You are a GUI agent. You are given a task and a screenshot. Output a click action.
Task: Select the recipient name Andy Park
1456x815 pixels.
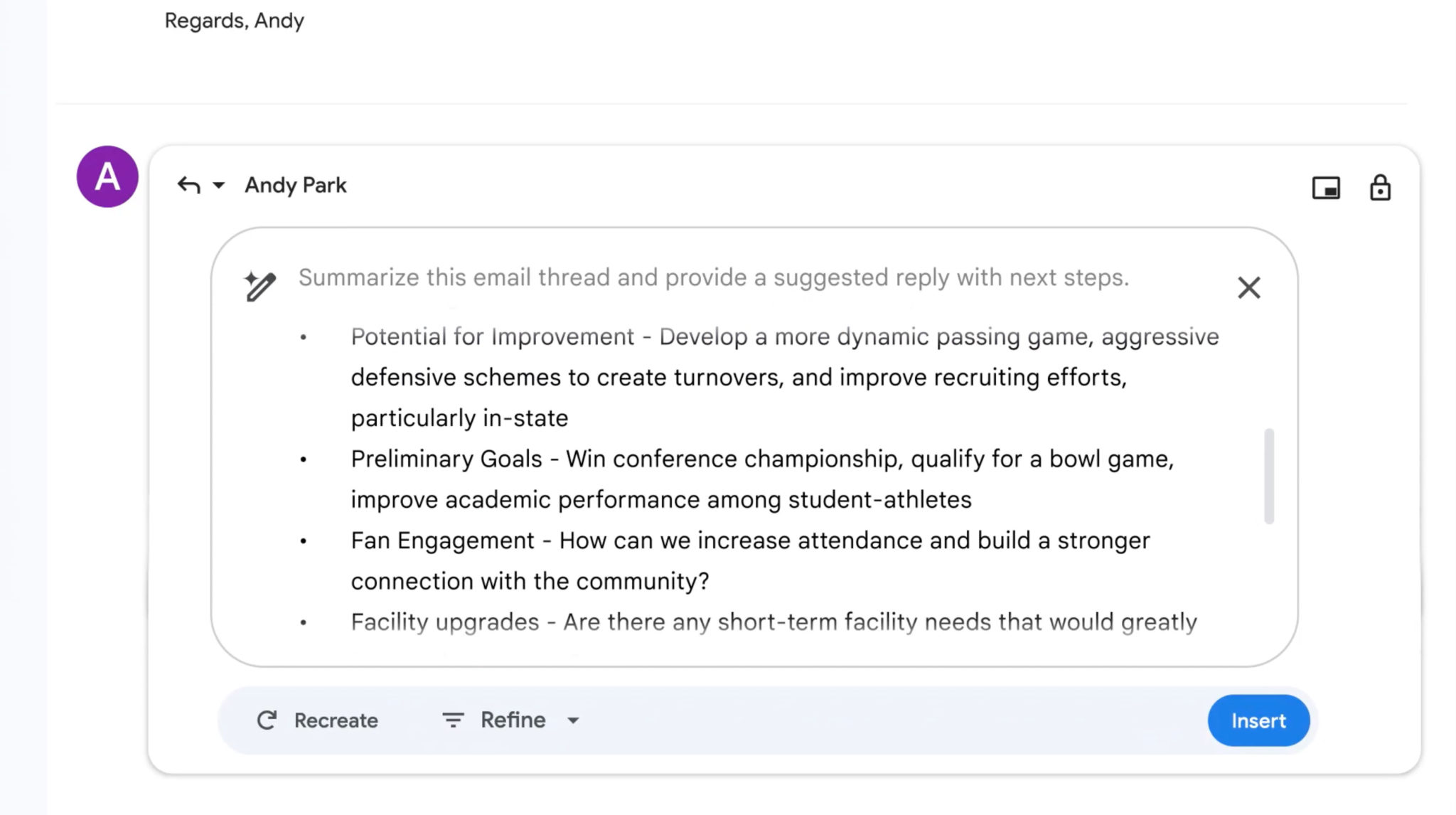tap(296, 184)
